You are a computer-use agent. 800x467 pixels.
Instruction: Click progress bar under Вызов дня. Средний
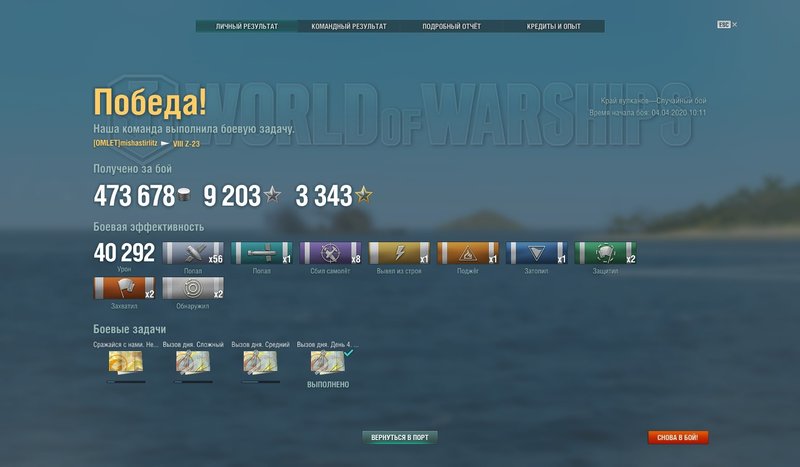coord(260,381)
